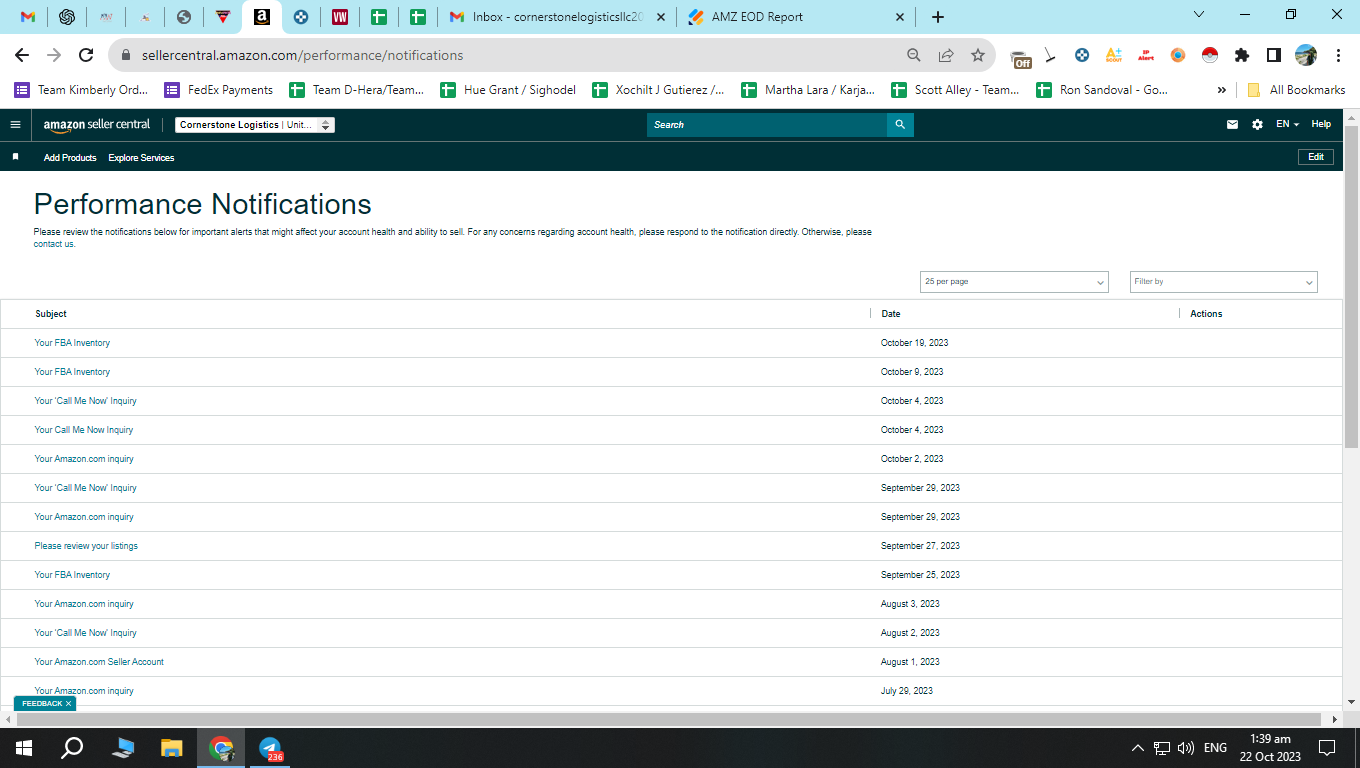Click into the Seller Central search field
The width and height of the screenshot is (1360, 768).
[x=767, y=125]
